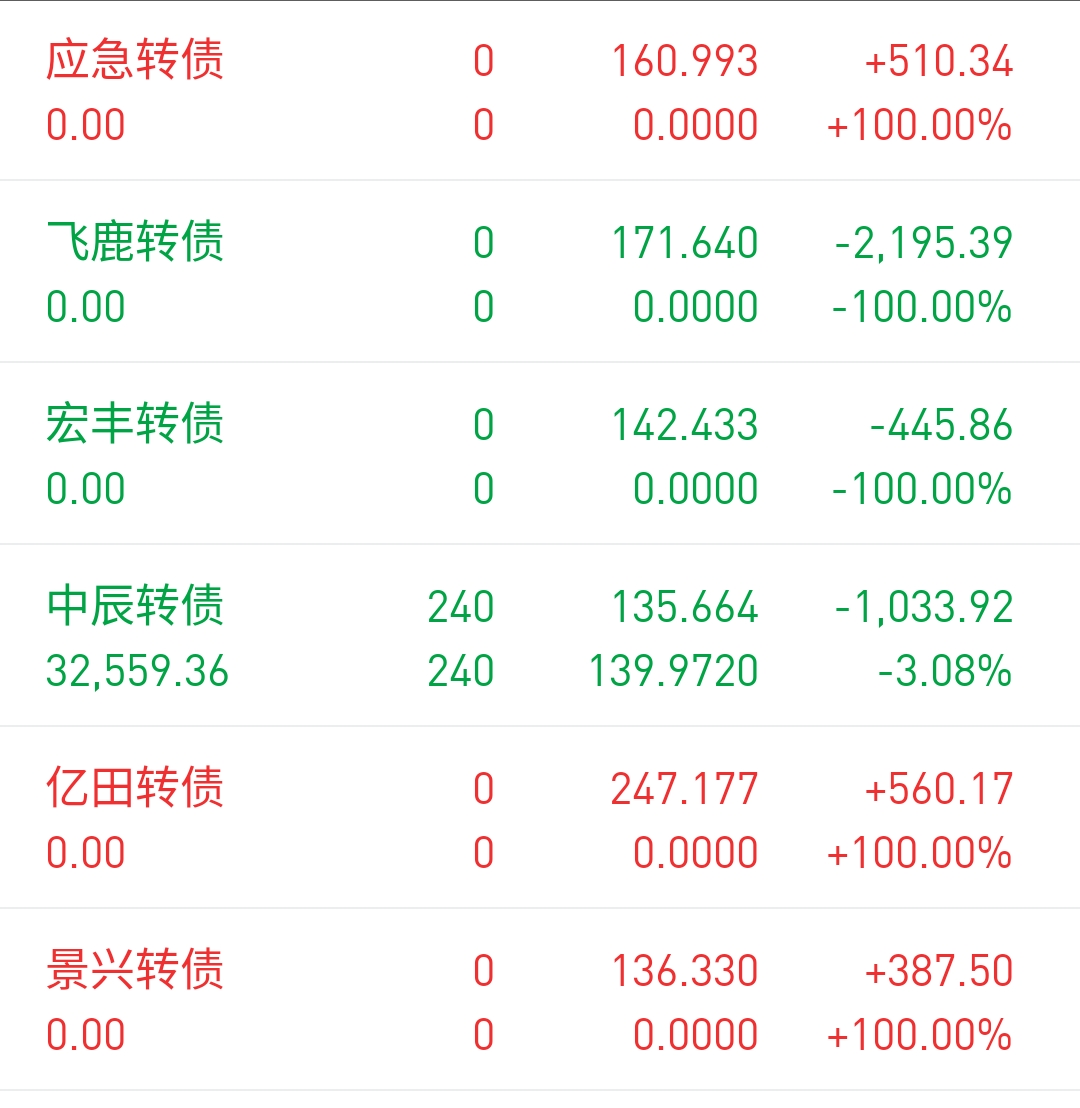1080x1108 pixels.
Task: Click the +560.17 profit amount
Action: click(x=939, y=789)
